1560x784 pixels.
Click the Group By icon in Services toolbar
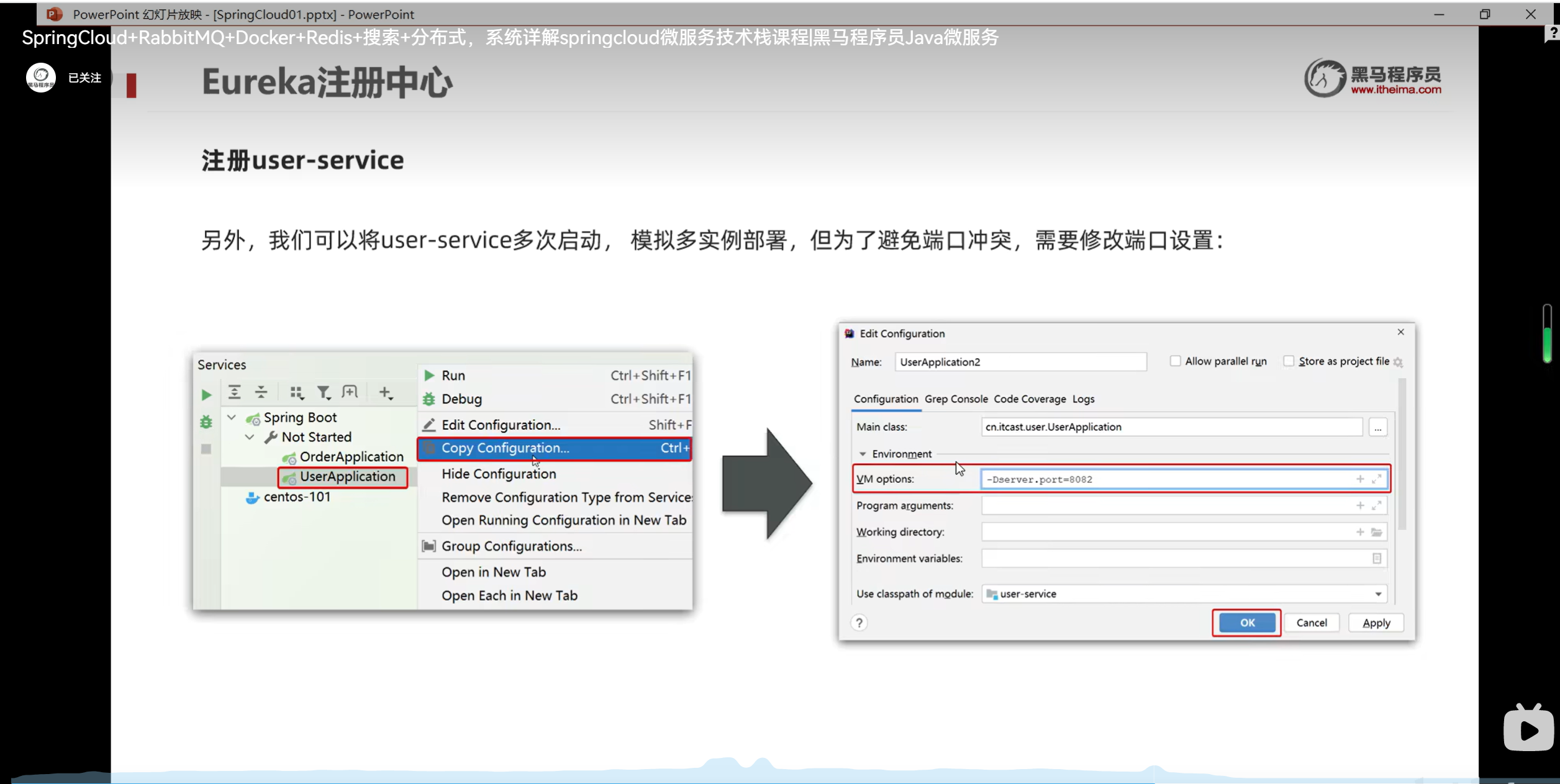(x=296, y=392)
